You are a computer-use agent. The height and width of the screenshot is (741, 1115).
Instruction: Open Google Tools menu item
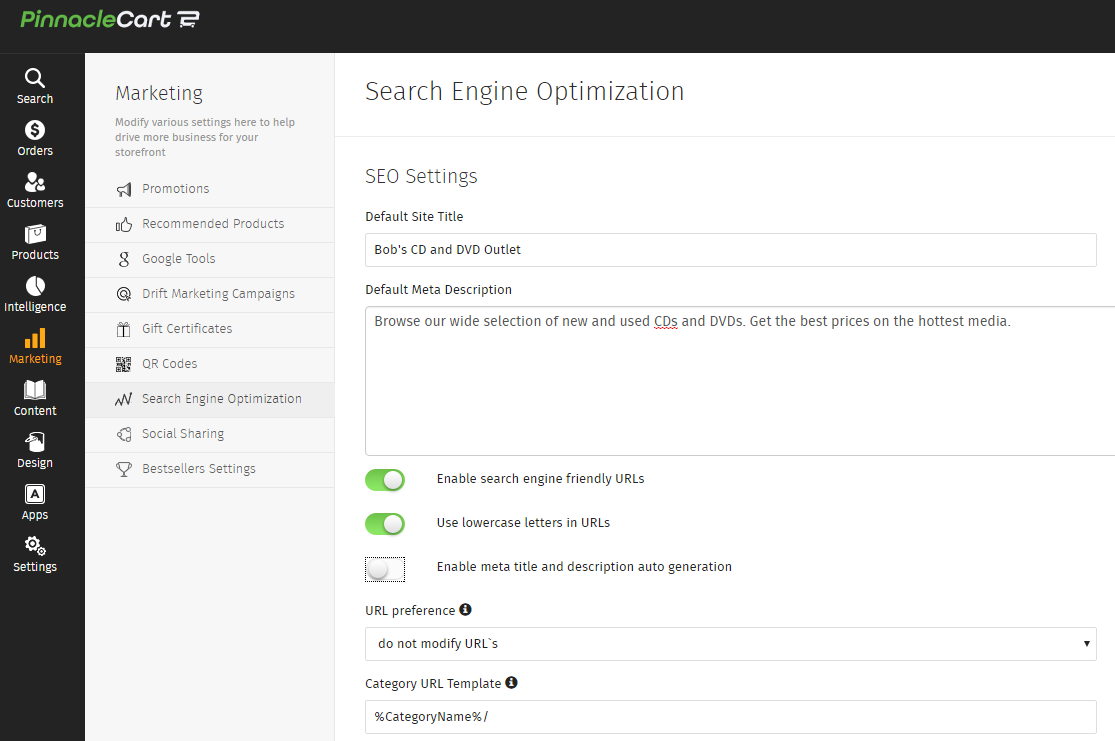coord(210,259)
